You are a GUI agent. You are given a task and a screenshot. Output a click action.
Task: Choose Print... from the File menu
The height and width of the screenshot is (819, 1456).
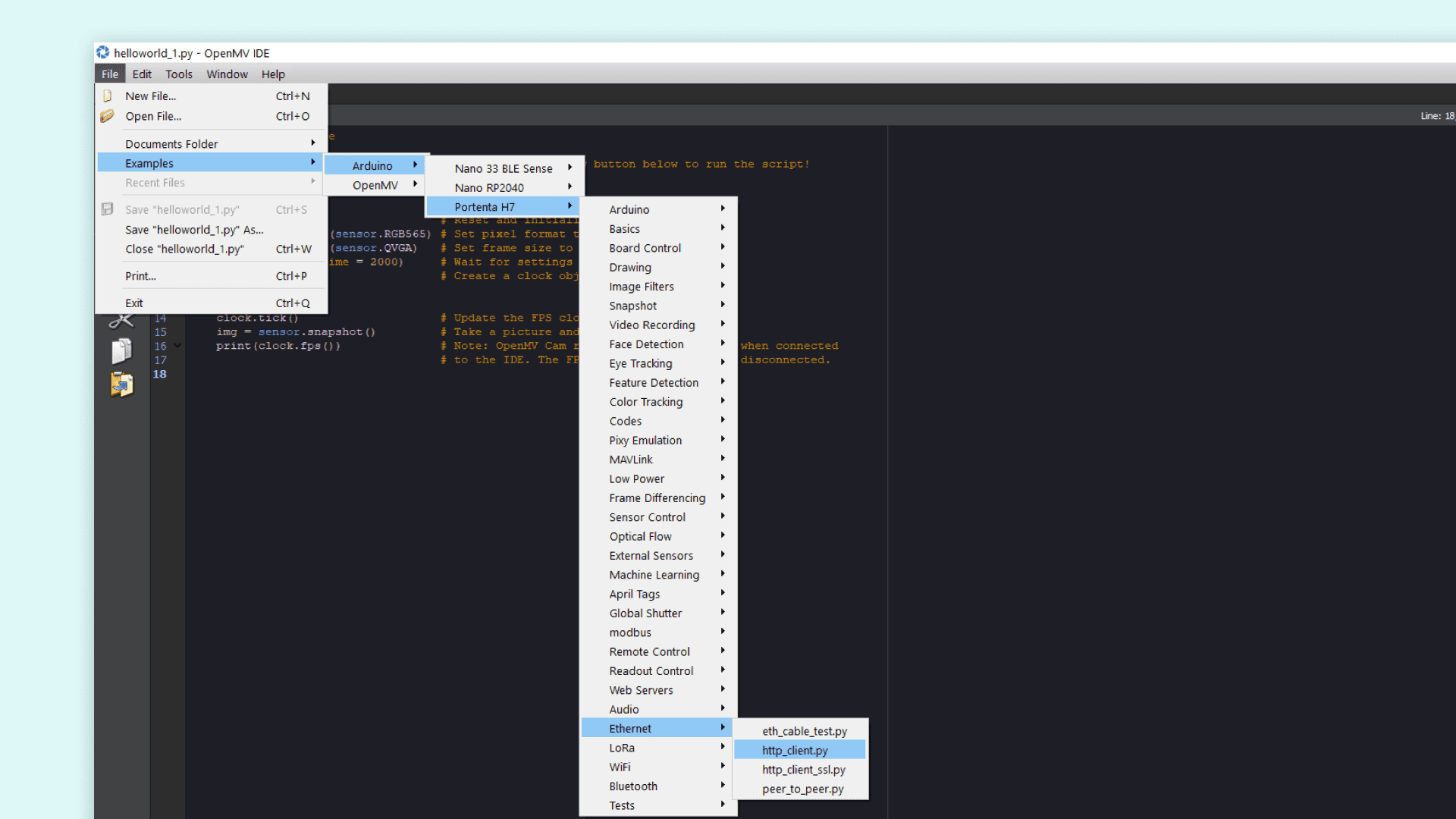click(140, 276)
